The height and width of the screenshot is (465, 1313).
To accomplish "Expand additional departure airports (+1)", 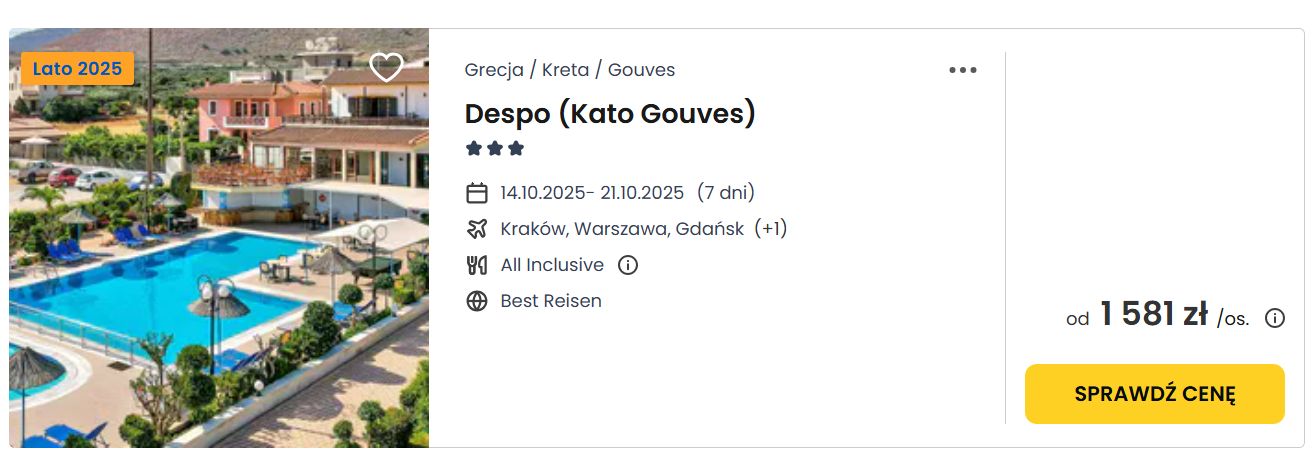I will (771, 229).
